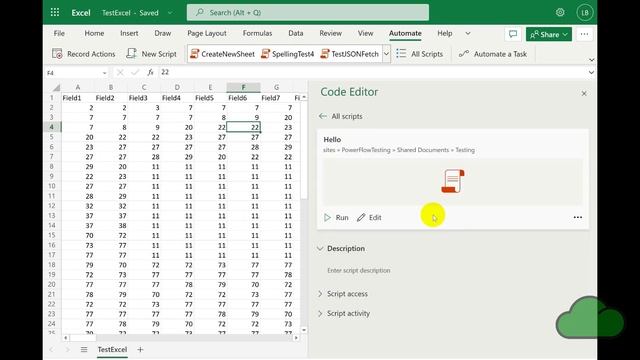The height and width of the screenshot is (360, 640).
Task: Select the TestExcel sheet tab
Action: tap(112, 350)
